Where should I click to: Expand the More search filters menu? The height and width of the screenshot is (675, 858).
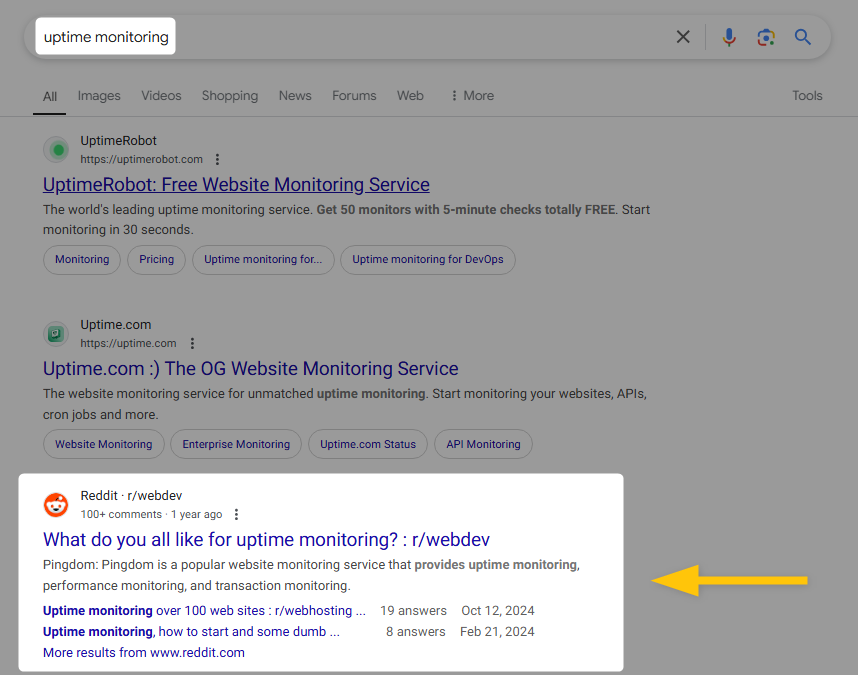[x=473, y=96]
